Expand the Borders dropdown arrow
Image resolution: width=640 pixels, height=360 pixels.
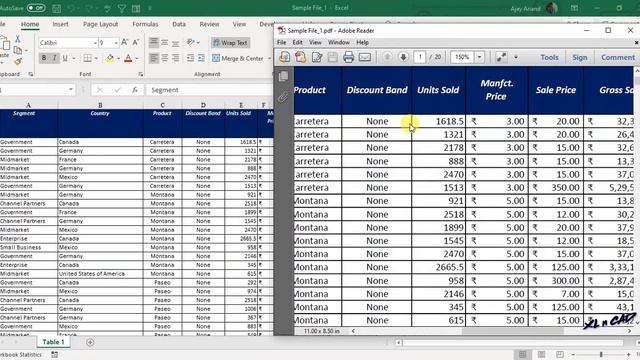coord(96,58)
